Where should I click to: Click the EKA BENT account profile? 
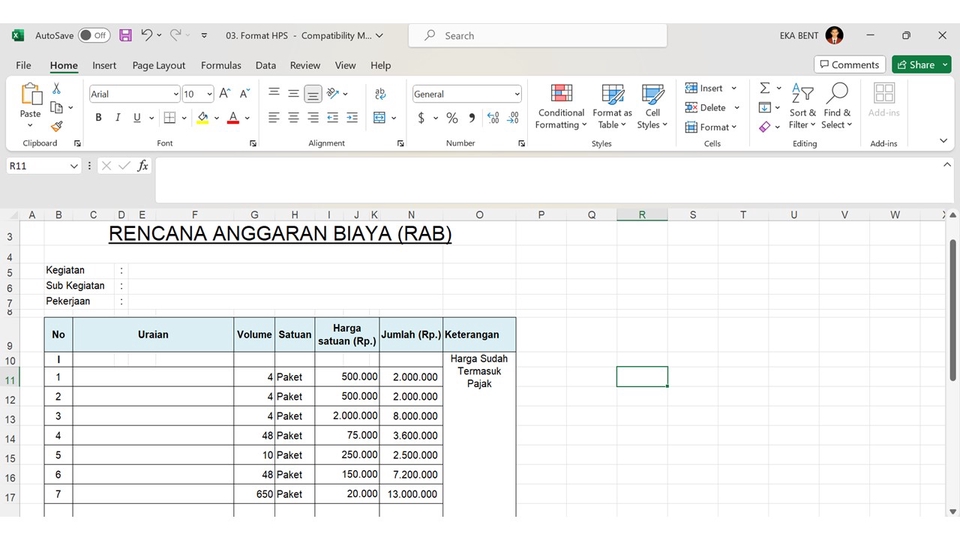pyautogui.click(x=811, y=36)
